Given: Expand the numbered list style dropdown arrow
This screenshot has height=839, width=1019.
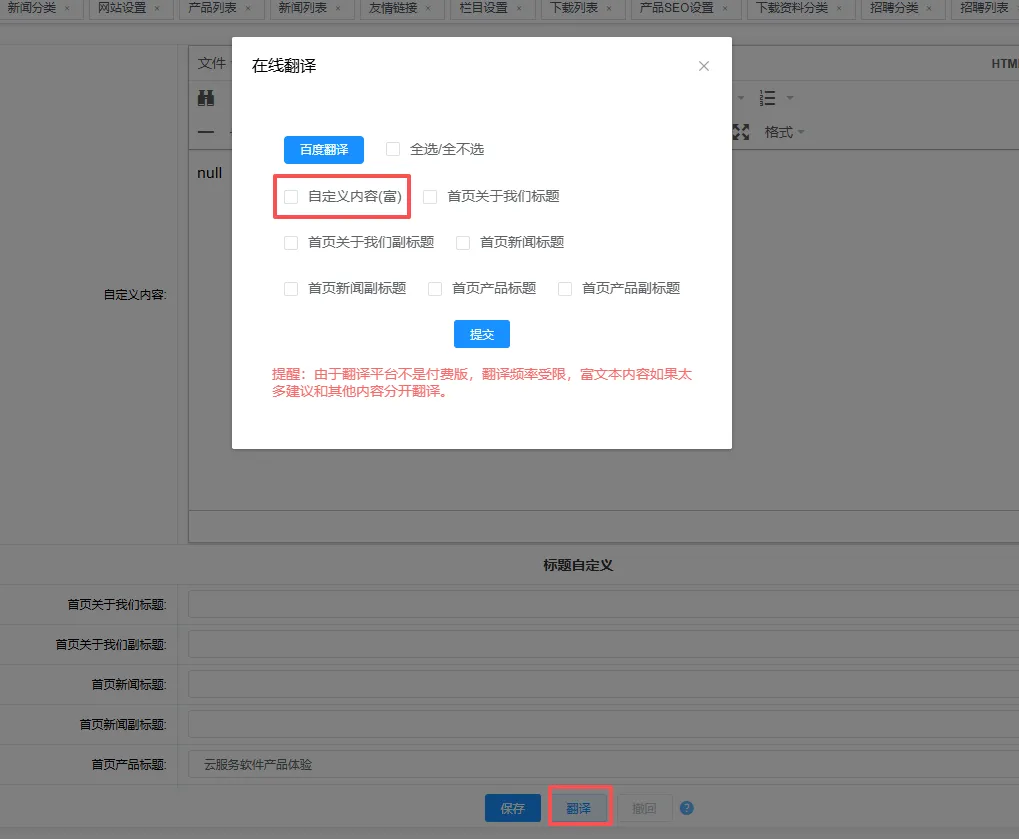Looking at the screenshot, I should tap(790, 98).
